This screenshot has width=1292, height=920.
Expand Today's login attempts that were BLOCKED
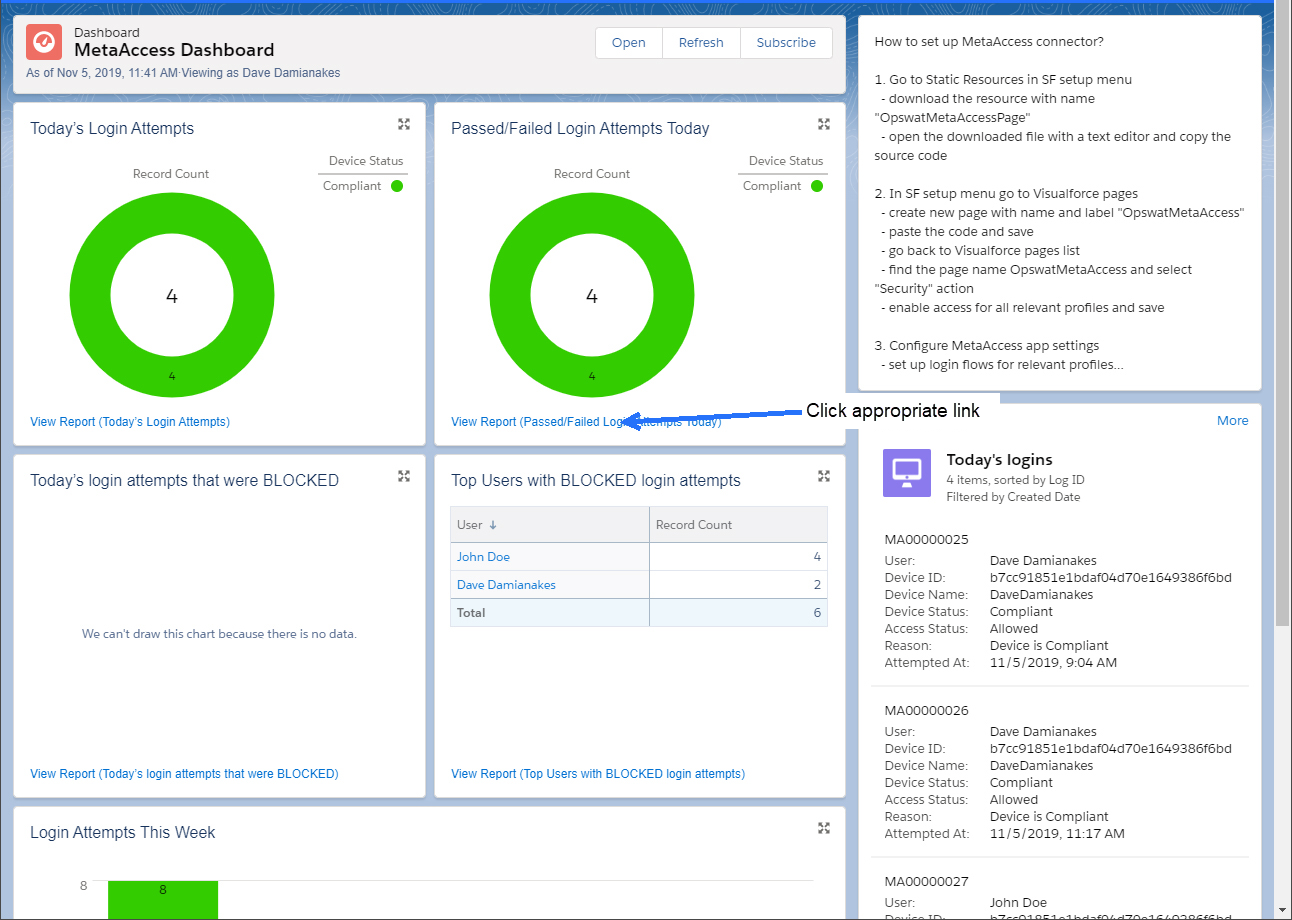[404, 476]
